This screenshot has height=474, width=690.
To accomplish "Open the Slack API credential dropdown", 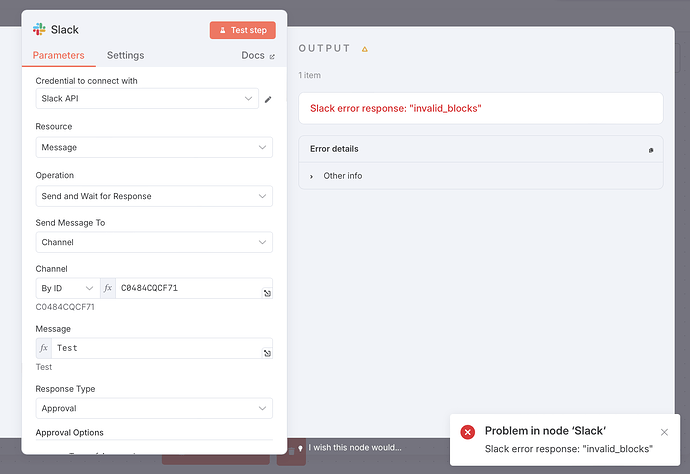I will pos(147,99).
